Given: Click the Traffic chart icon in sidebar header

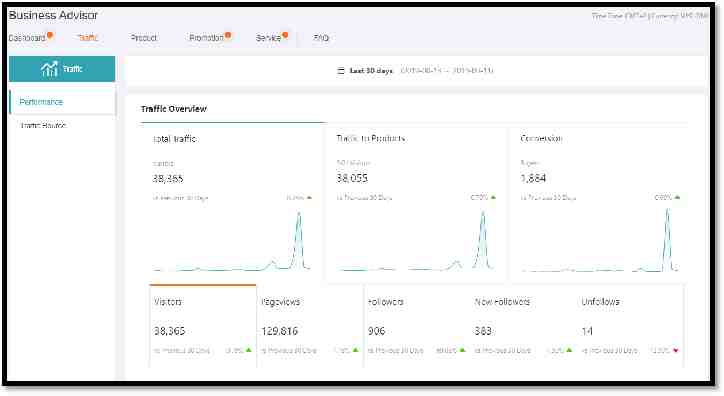Looking at the screenshot, I should (49, 69).
